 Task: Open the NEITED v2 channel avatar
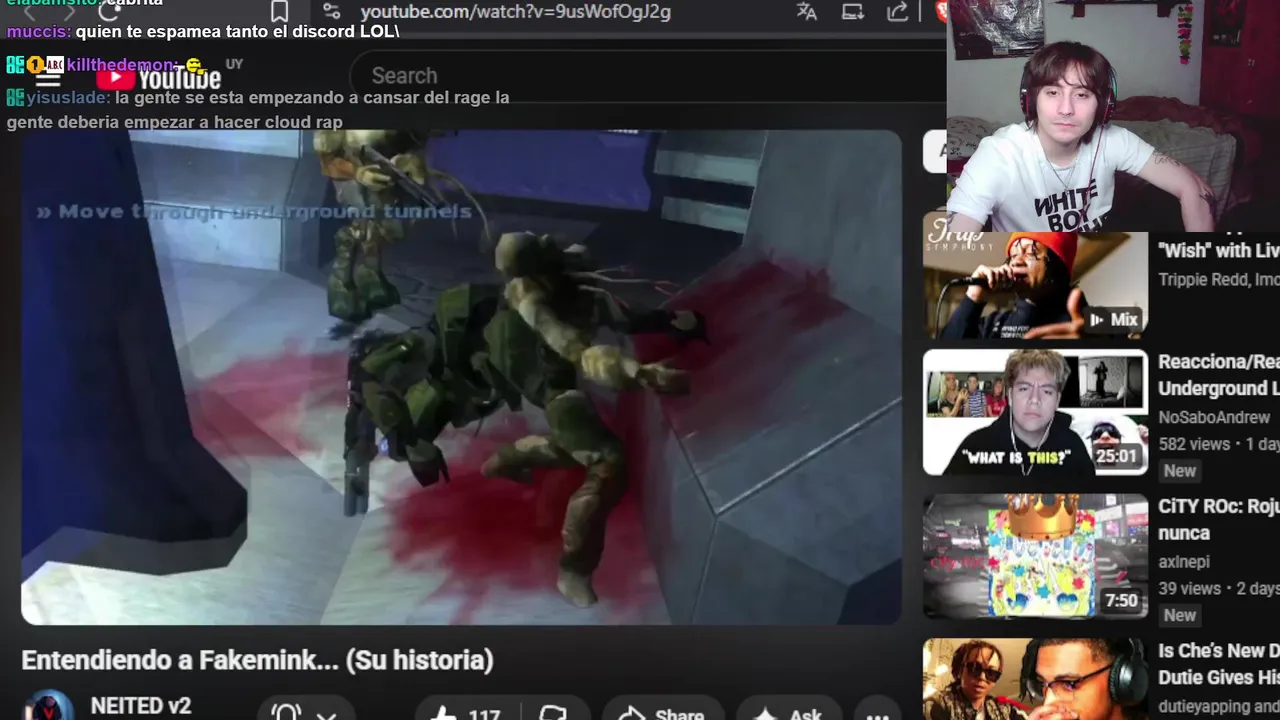click(x=47, y=706)
